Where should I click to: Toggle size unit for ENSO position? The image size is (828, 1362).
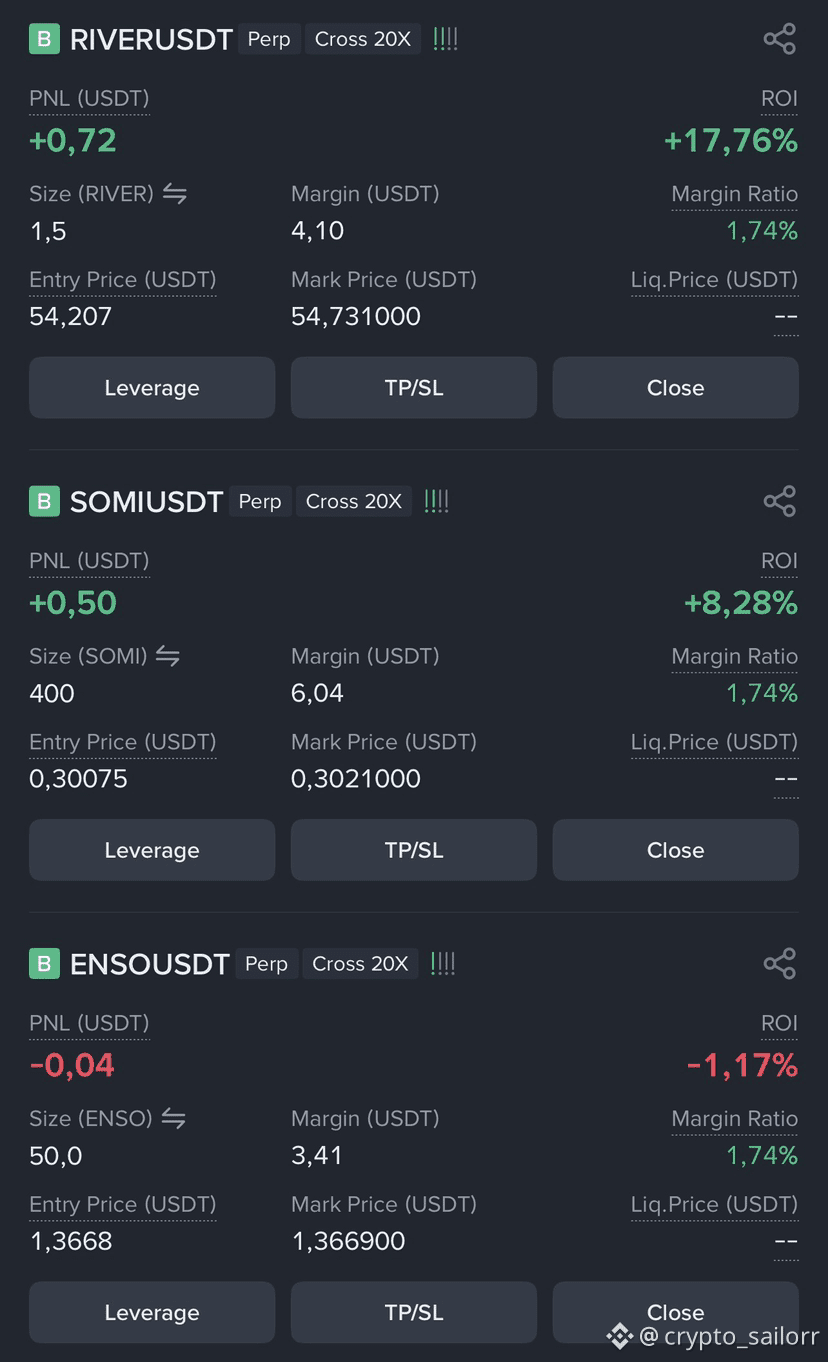coord(174,1118)
